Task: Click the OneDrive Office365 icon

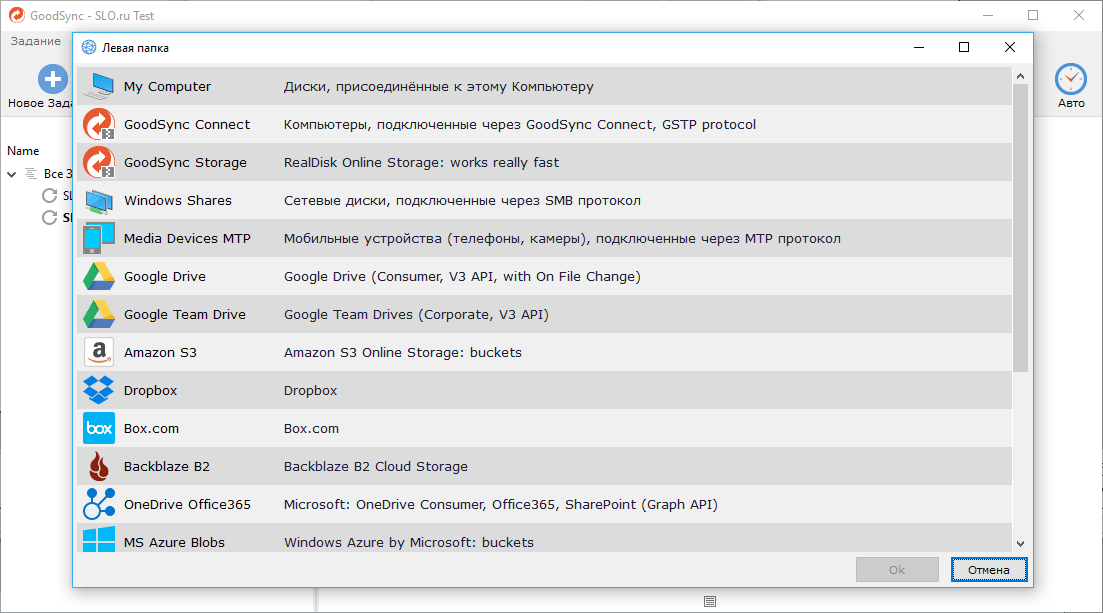Action: coord(98,504)
